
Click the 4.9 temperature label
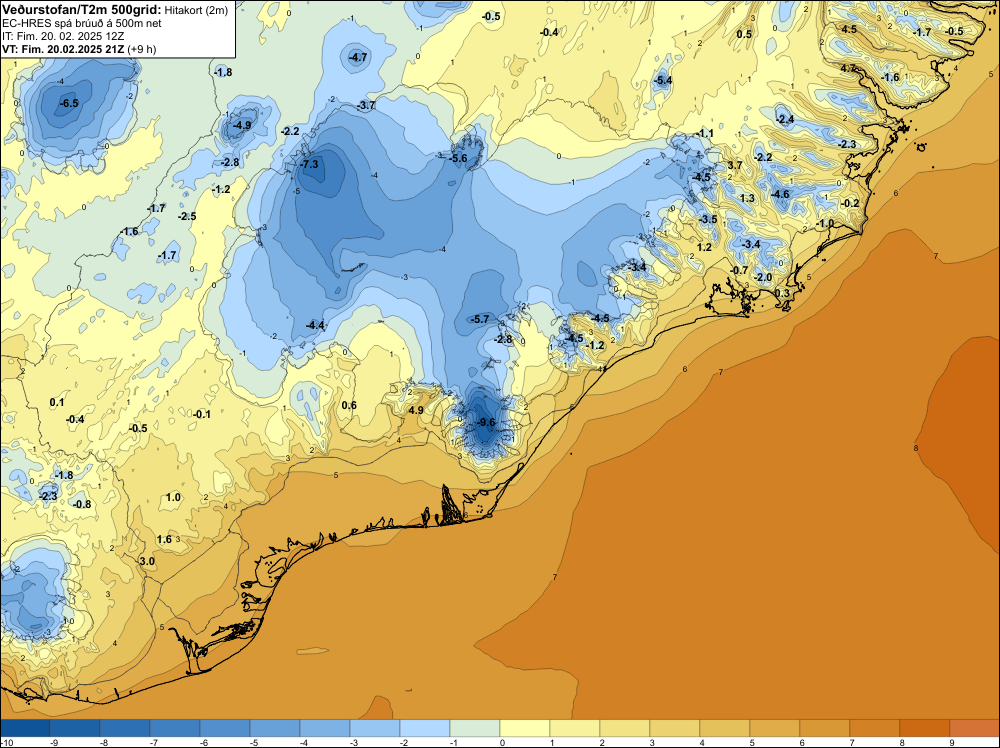[416, 410]
